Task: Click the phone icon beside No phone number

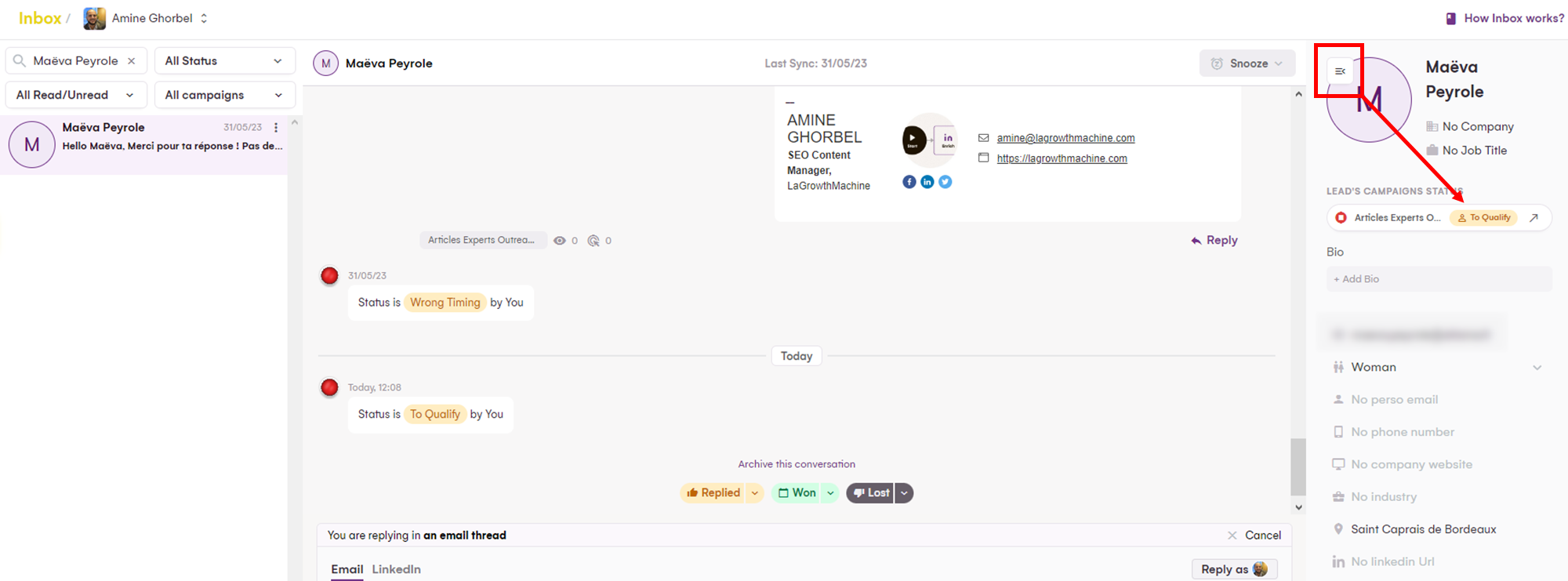Action: [x=1338, y=432]
